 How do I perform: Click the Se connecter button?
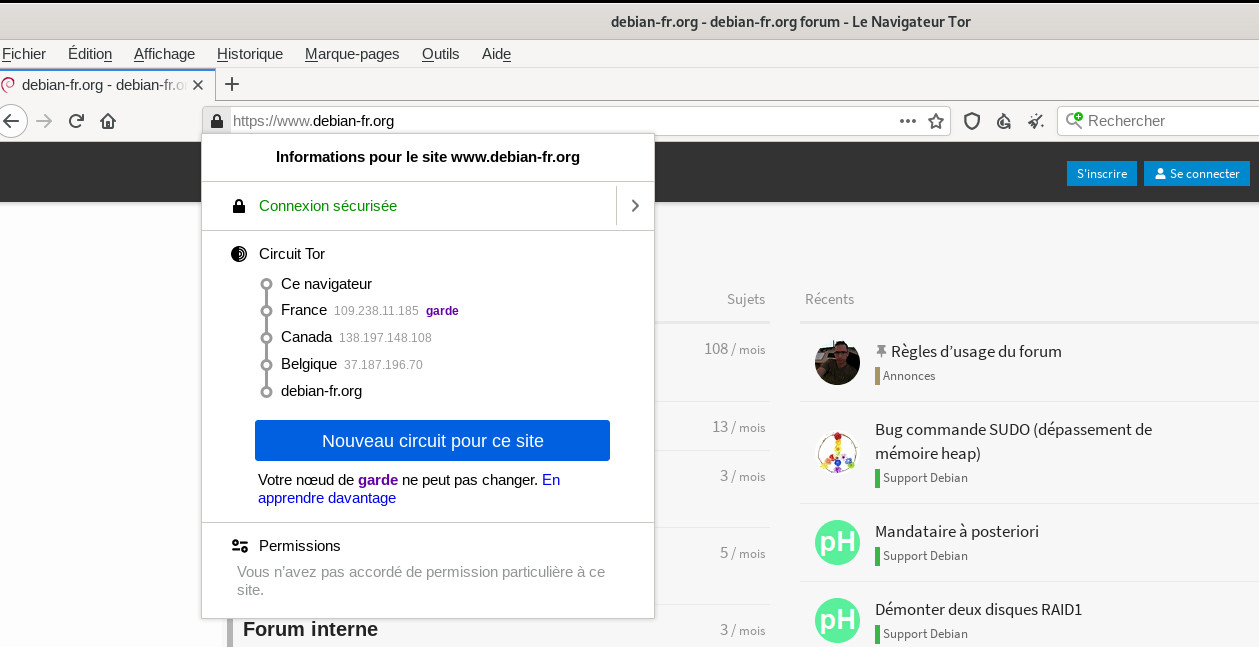[x=1196, y=174]
